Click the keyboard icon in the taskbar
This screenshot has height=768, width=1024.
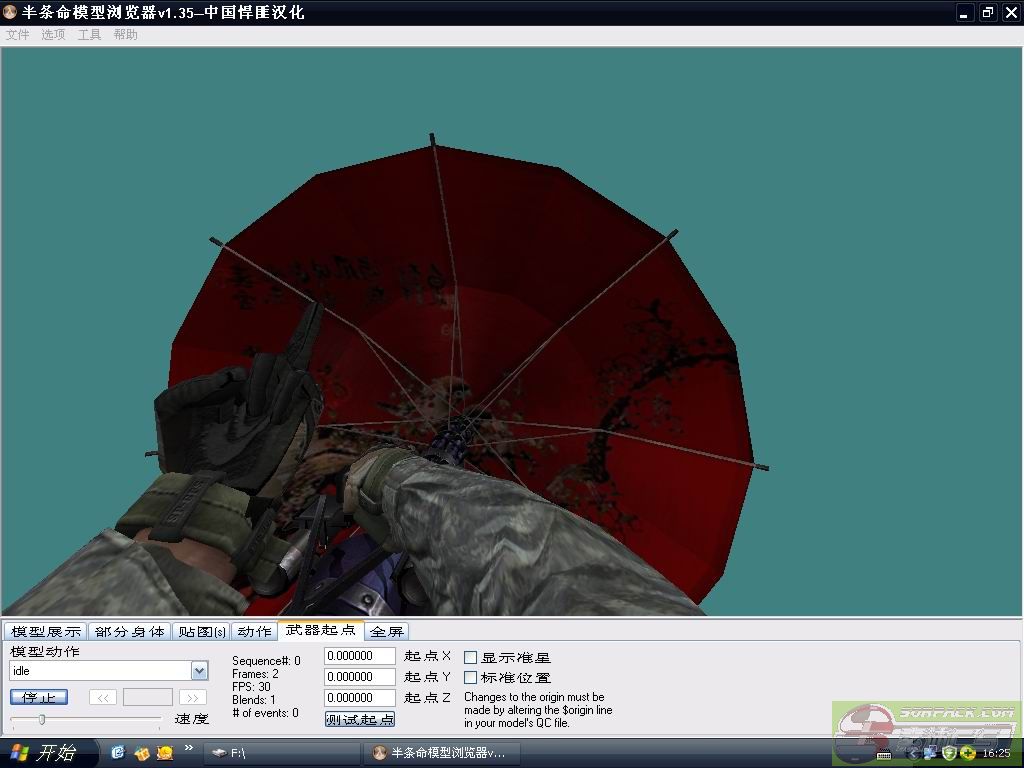point(884,753)
